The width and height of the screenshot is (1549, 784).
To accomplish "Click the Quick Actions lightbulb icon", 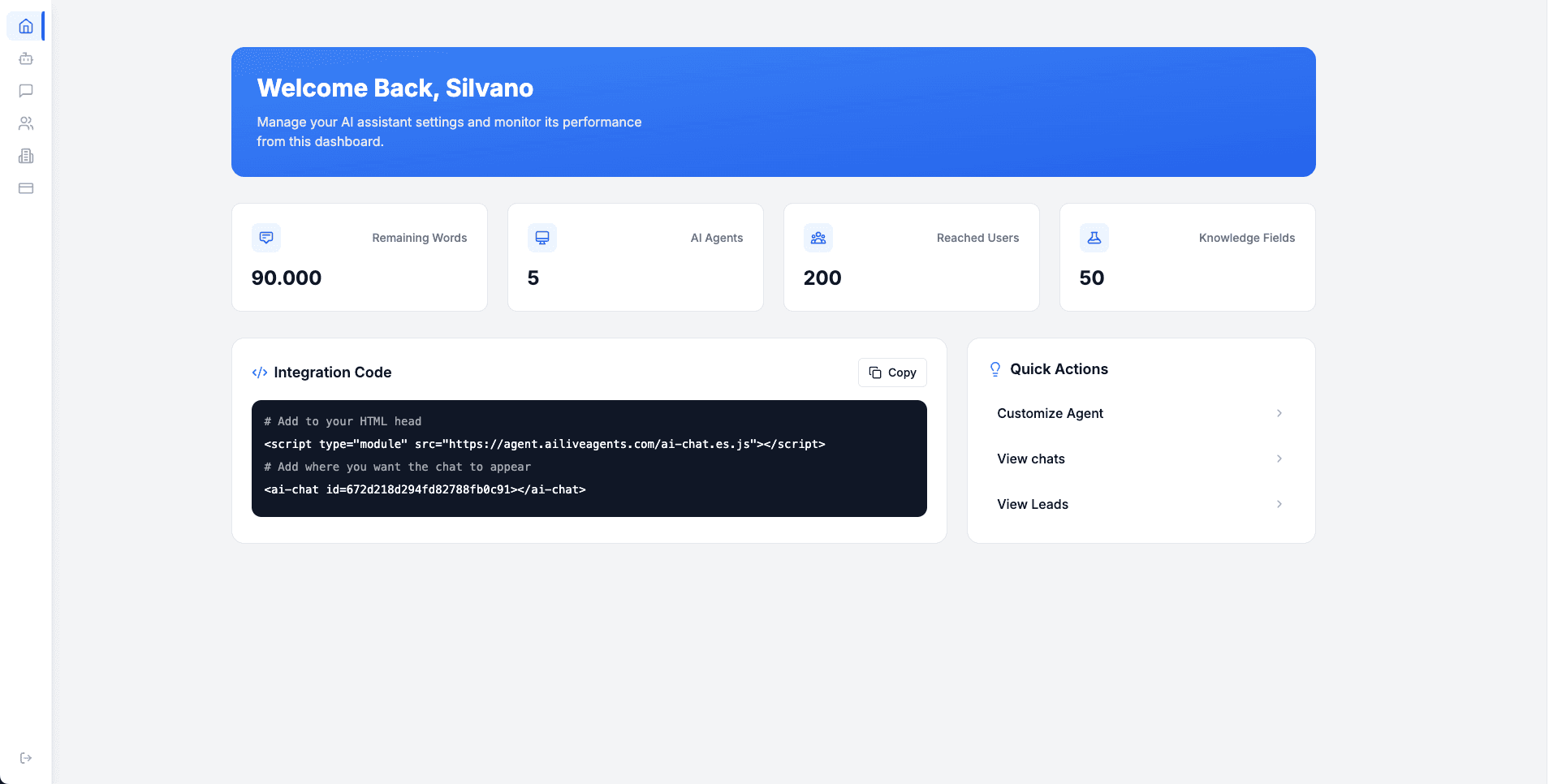I will coord(995,369).
